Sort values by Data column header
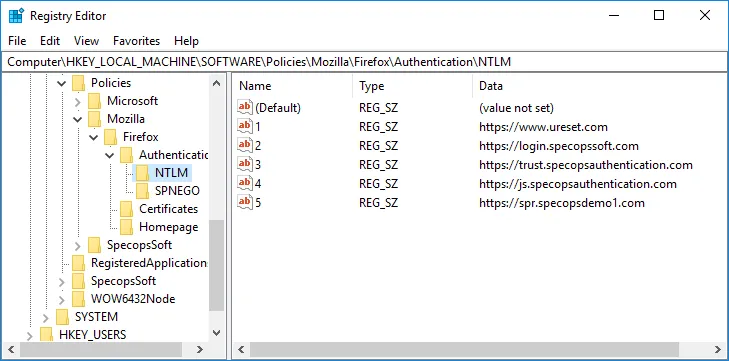The image size is (729, 361). (600, 86)
